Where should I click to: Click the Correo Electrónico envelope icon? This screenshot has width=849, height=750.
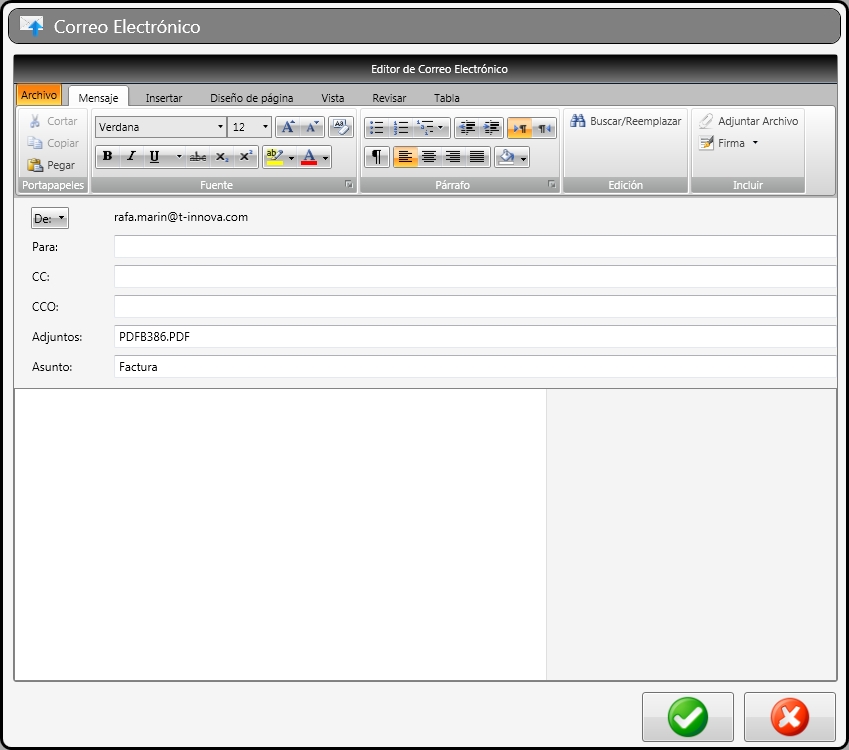click(31, 25)
